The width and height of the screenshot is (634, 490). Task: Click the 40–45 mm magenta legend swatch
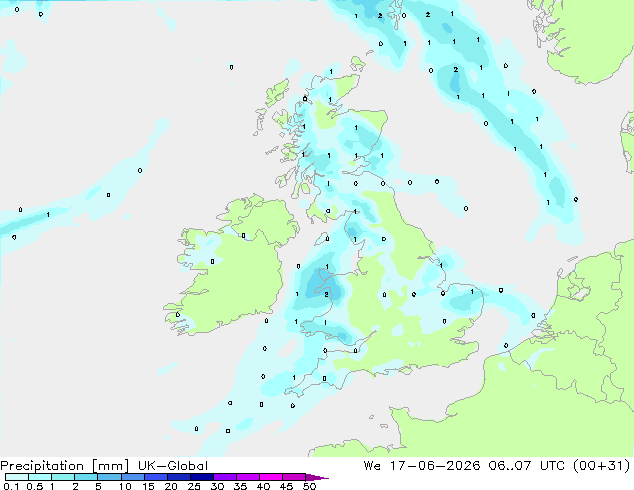tap(271, 477)
